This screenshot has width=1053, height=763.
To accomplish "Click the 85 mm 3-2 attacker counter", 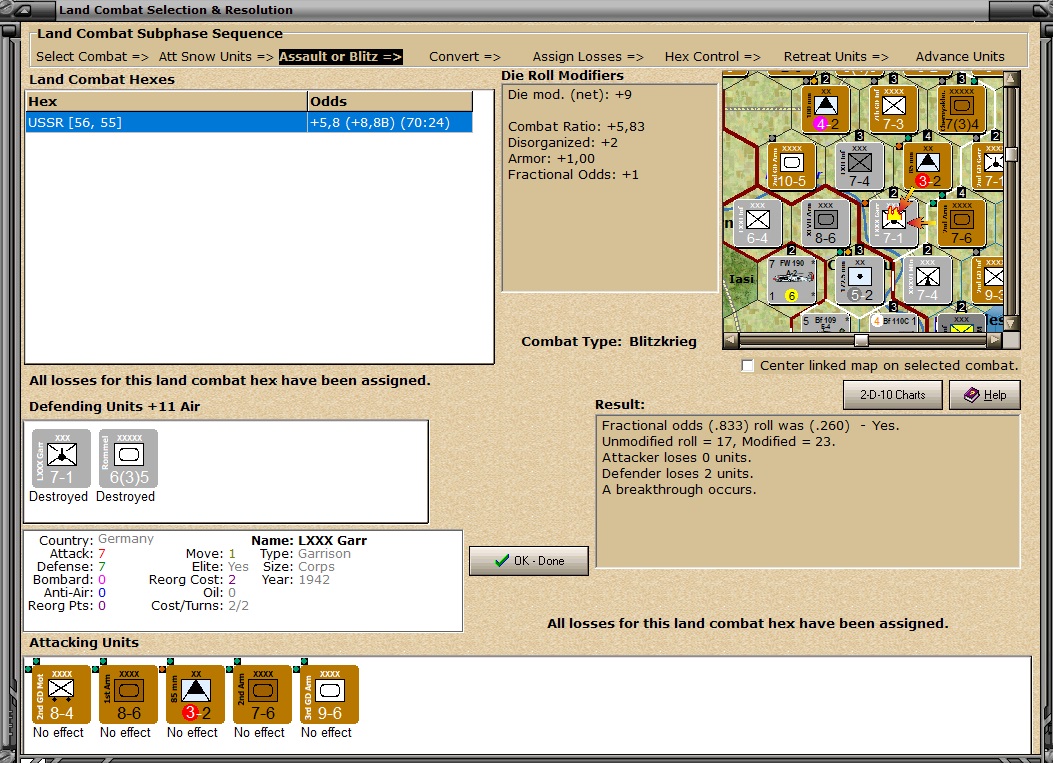I will [x=192, y=694].
